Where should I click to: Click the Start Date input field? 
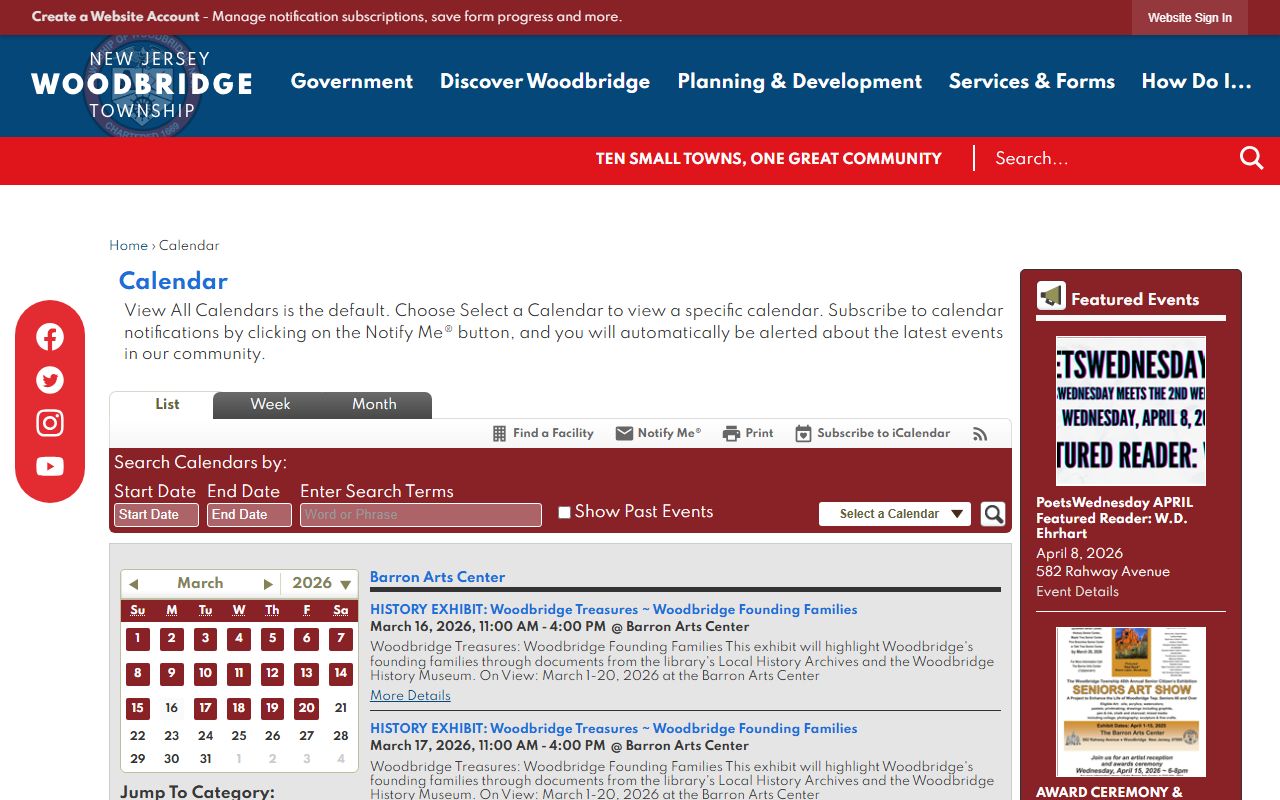(x=156, y=515)
